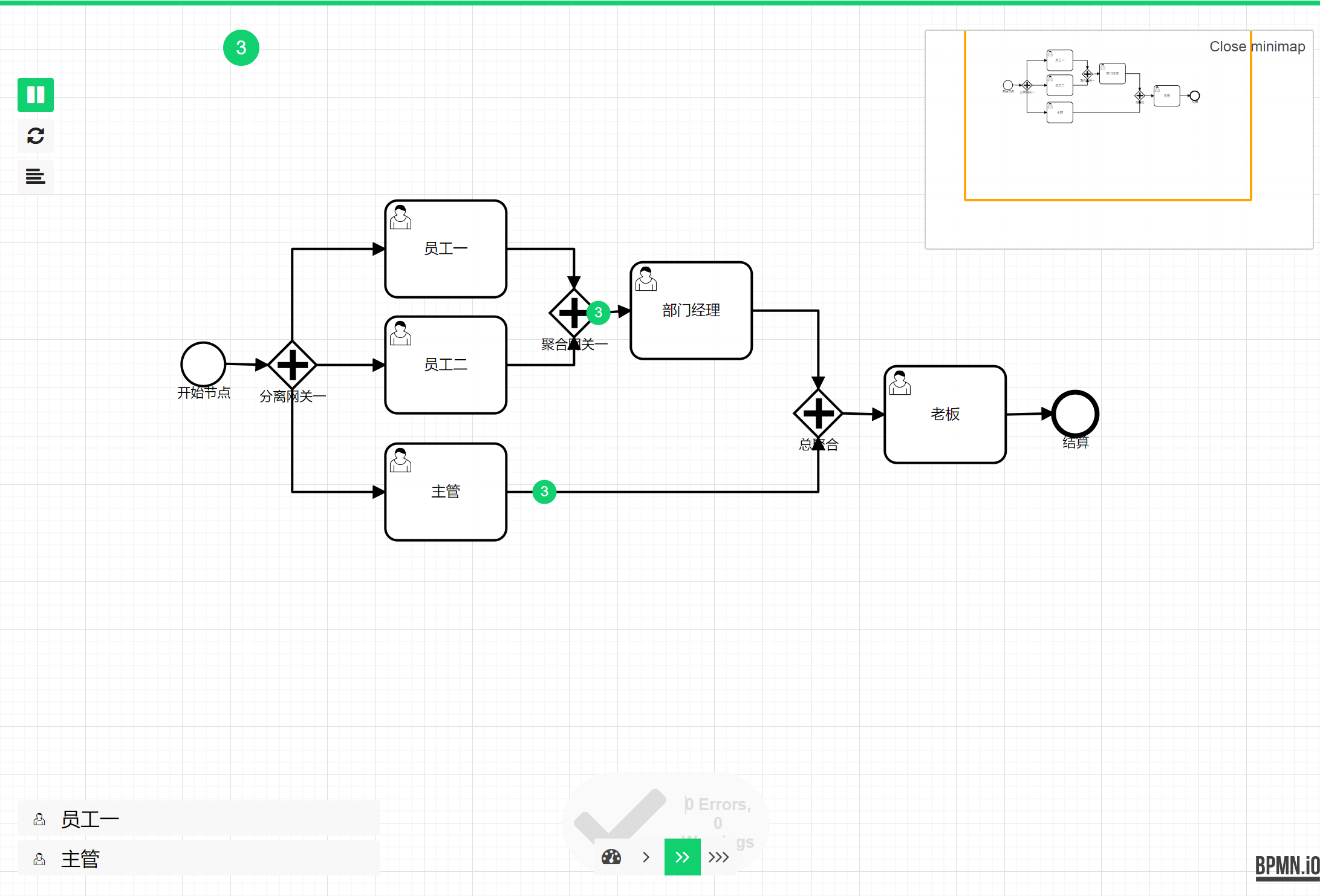Reset the simulation with refresh icon
This screenshot has width=1320, height=896.
(x=36, y=136)
